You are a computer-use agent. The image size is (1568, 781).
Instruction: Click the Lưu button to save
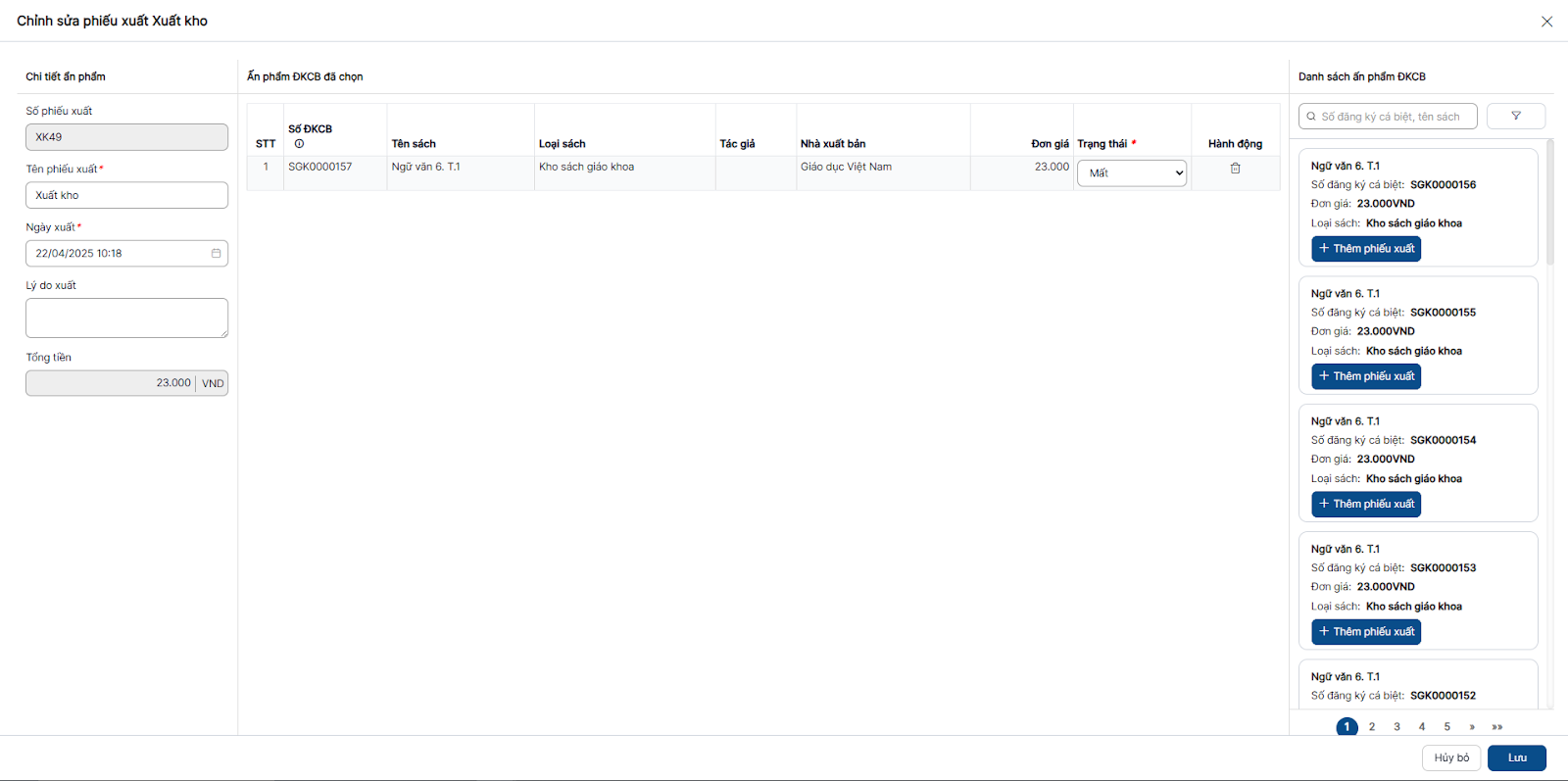click(x=1516, y=758)
